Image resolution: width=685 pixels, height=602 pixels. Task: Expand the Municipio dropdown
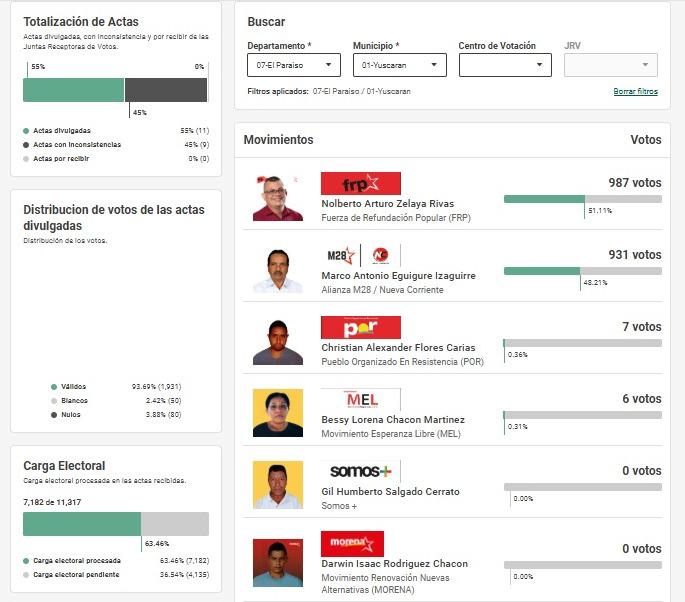[x=399, y=65]
